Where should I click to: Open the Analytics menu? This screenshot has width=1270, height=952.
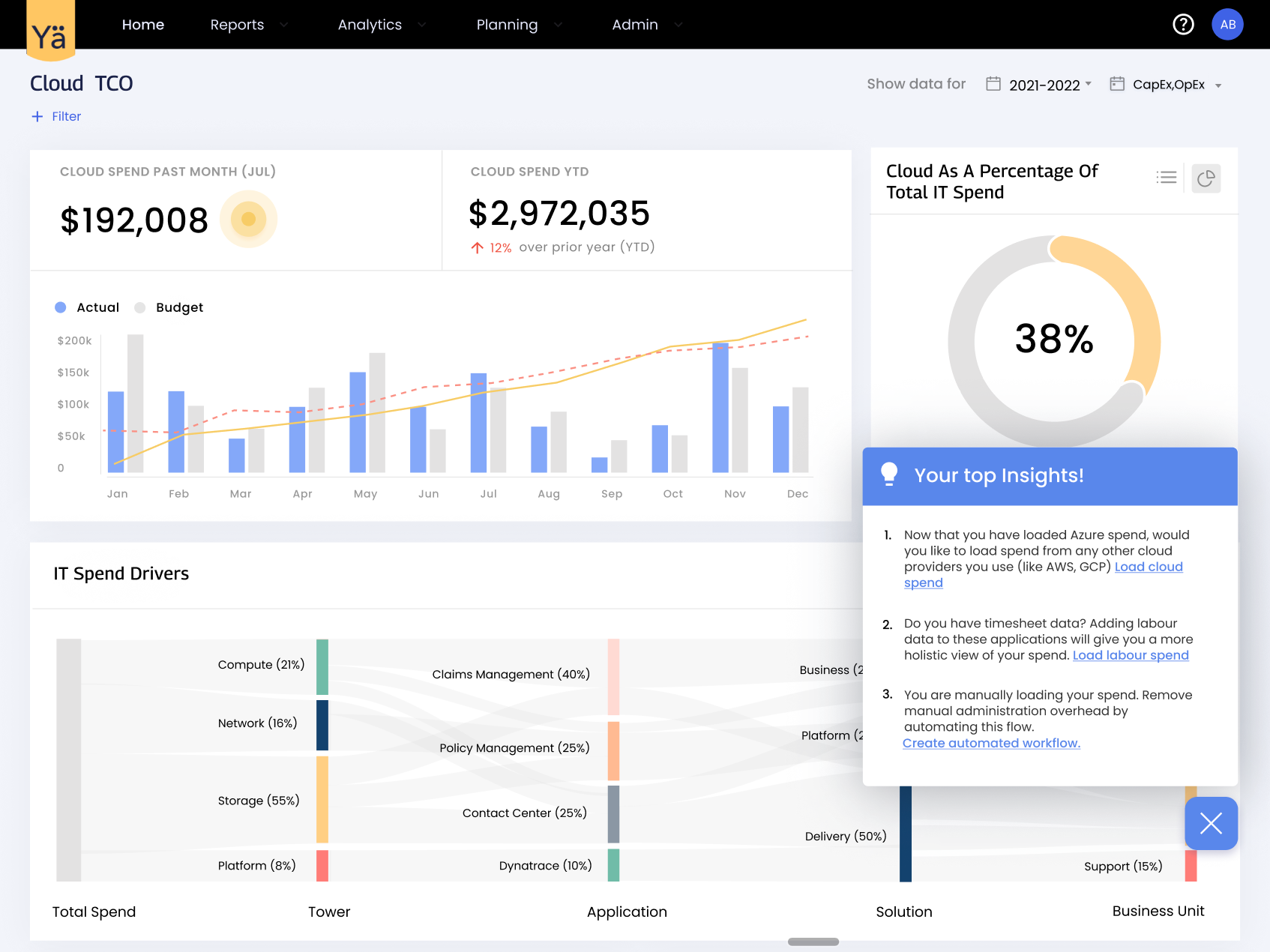(382, 25)
